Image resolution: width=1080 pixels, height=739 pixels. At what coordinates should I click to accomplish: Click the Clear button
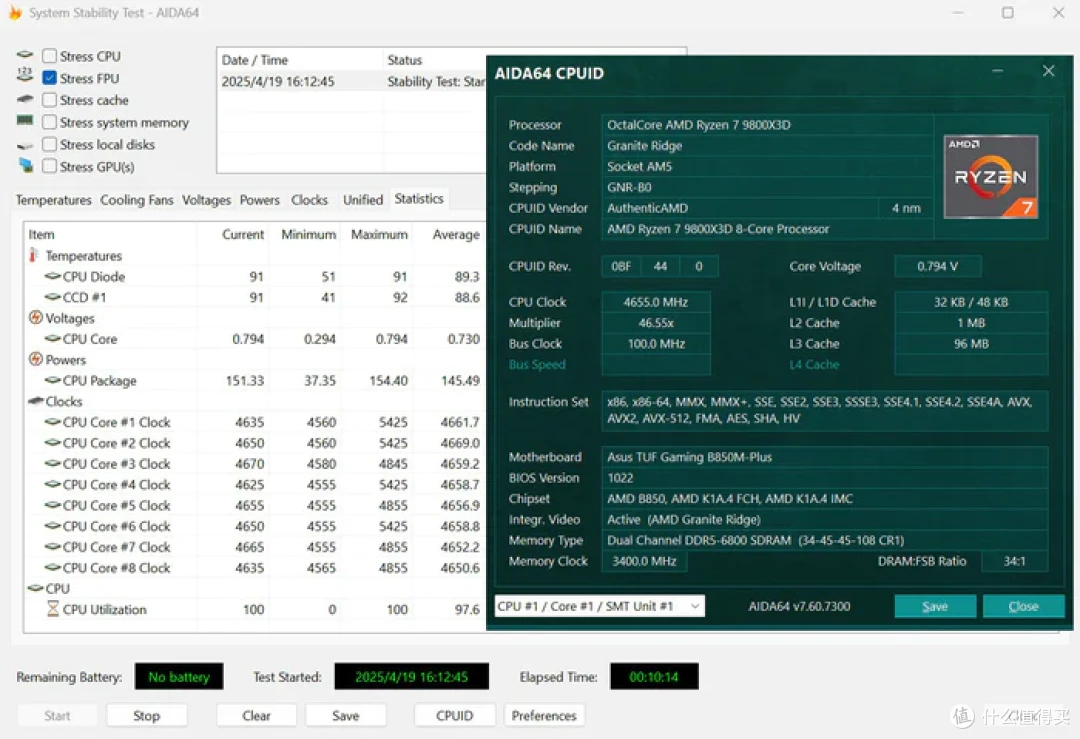tap(256, 716)
